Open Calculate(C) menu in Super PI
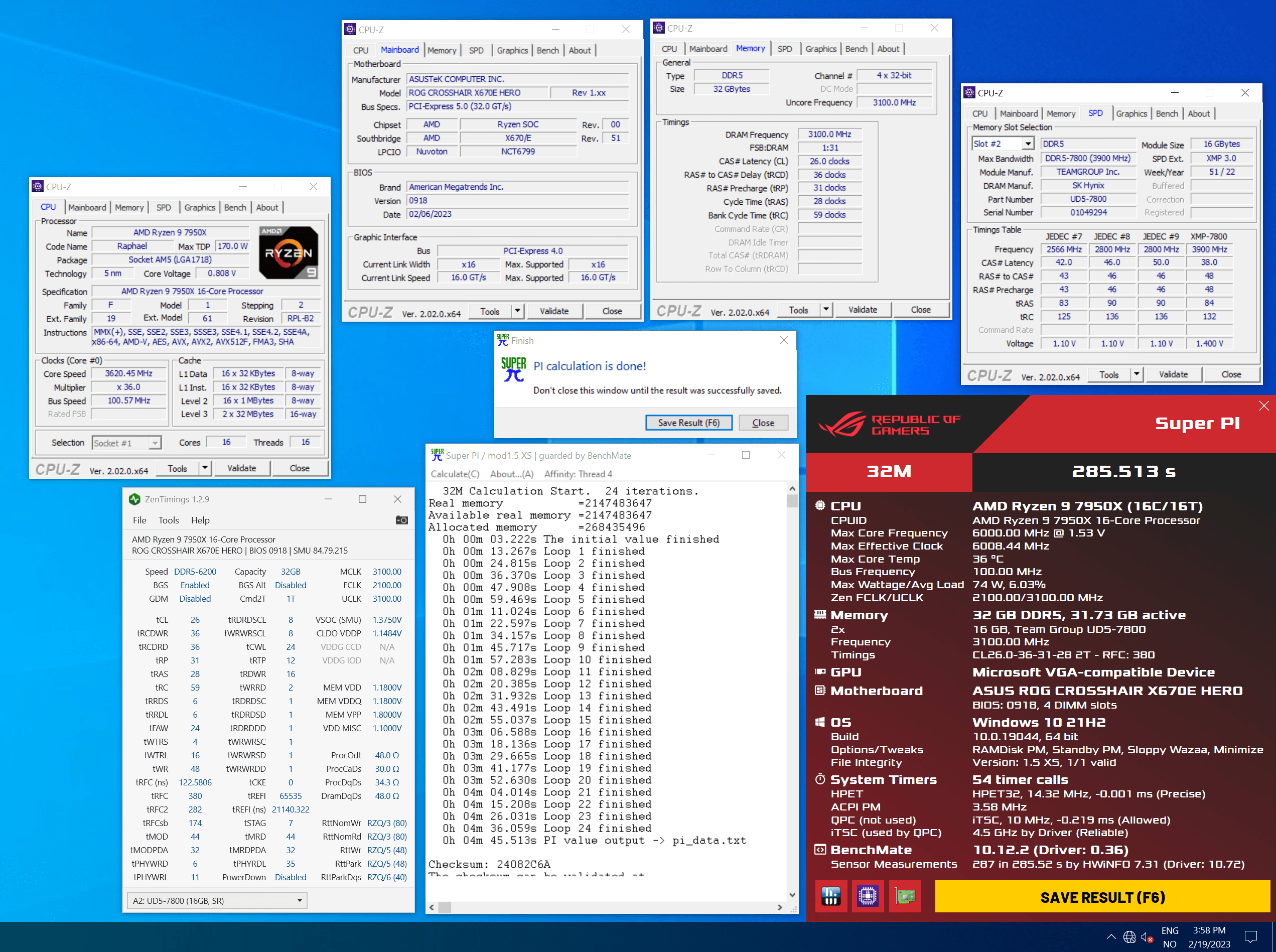Viewport: 1276px width, 952px height. [x=455, y=474]
